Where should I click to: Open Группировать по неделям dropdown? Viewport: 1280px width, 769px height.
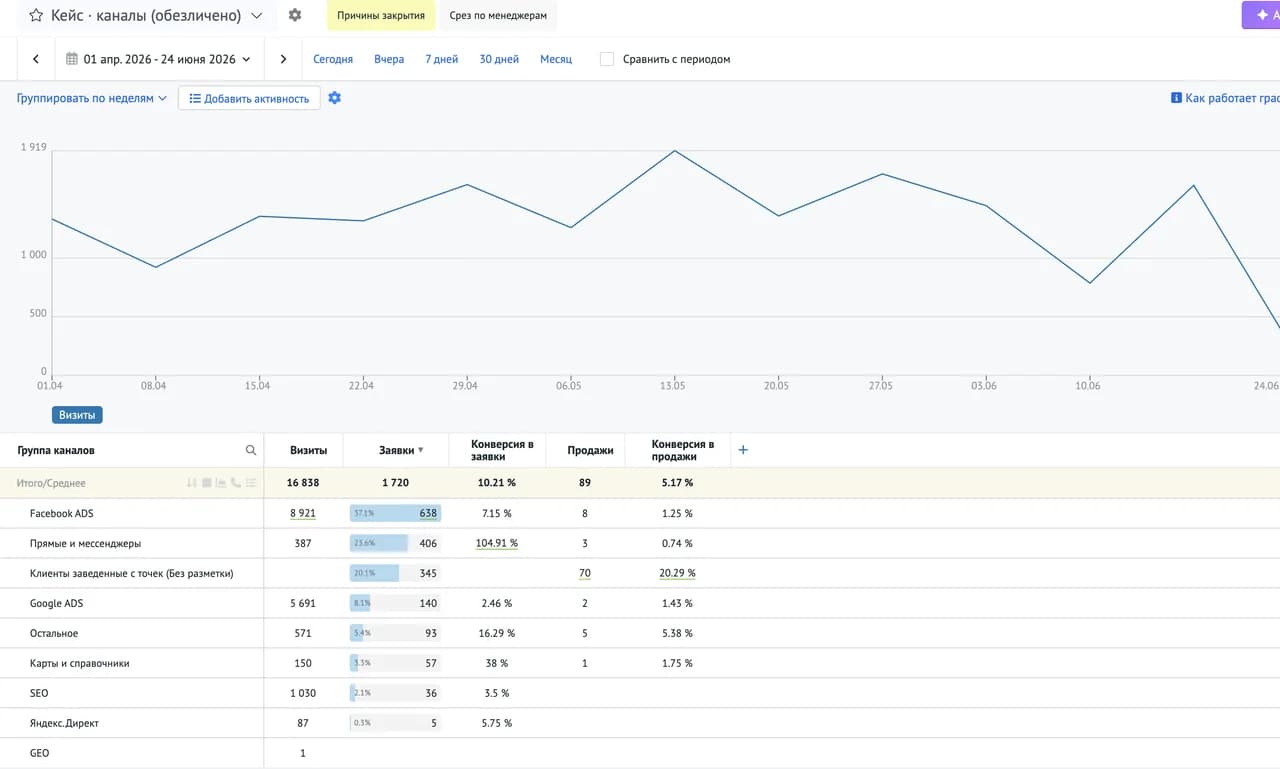click(92, 98)
